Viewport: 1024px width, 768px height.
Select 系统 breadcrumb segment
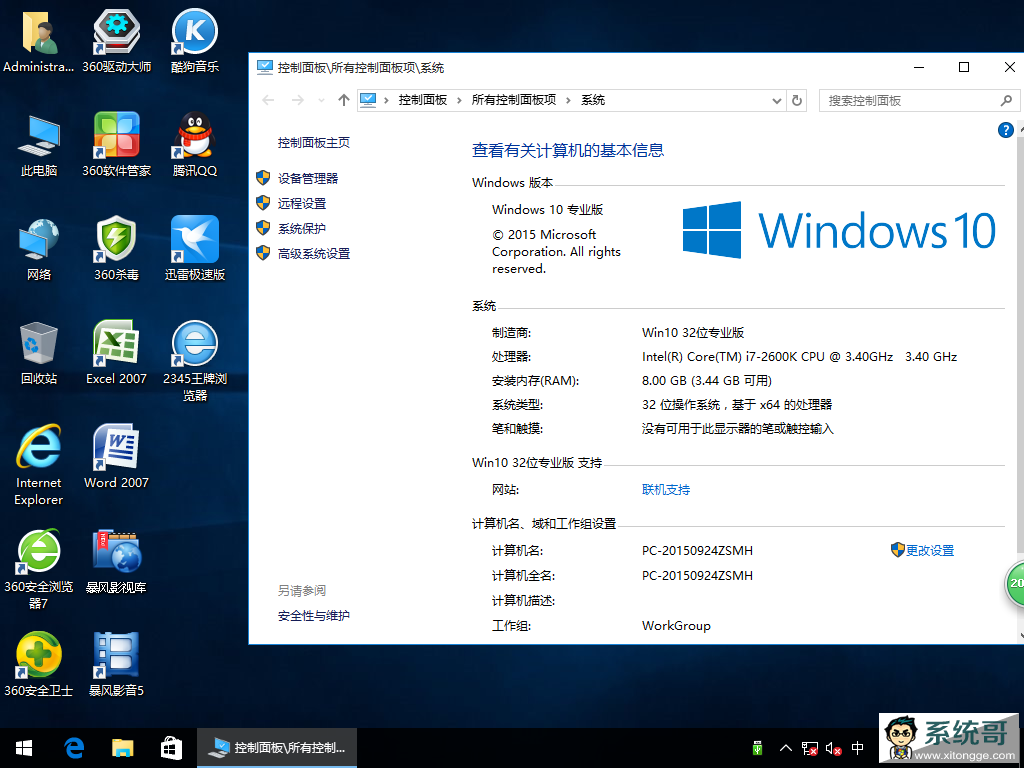(593, 100)
